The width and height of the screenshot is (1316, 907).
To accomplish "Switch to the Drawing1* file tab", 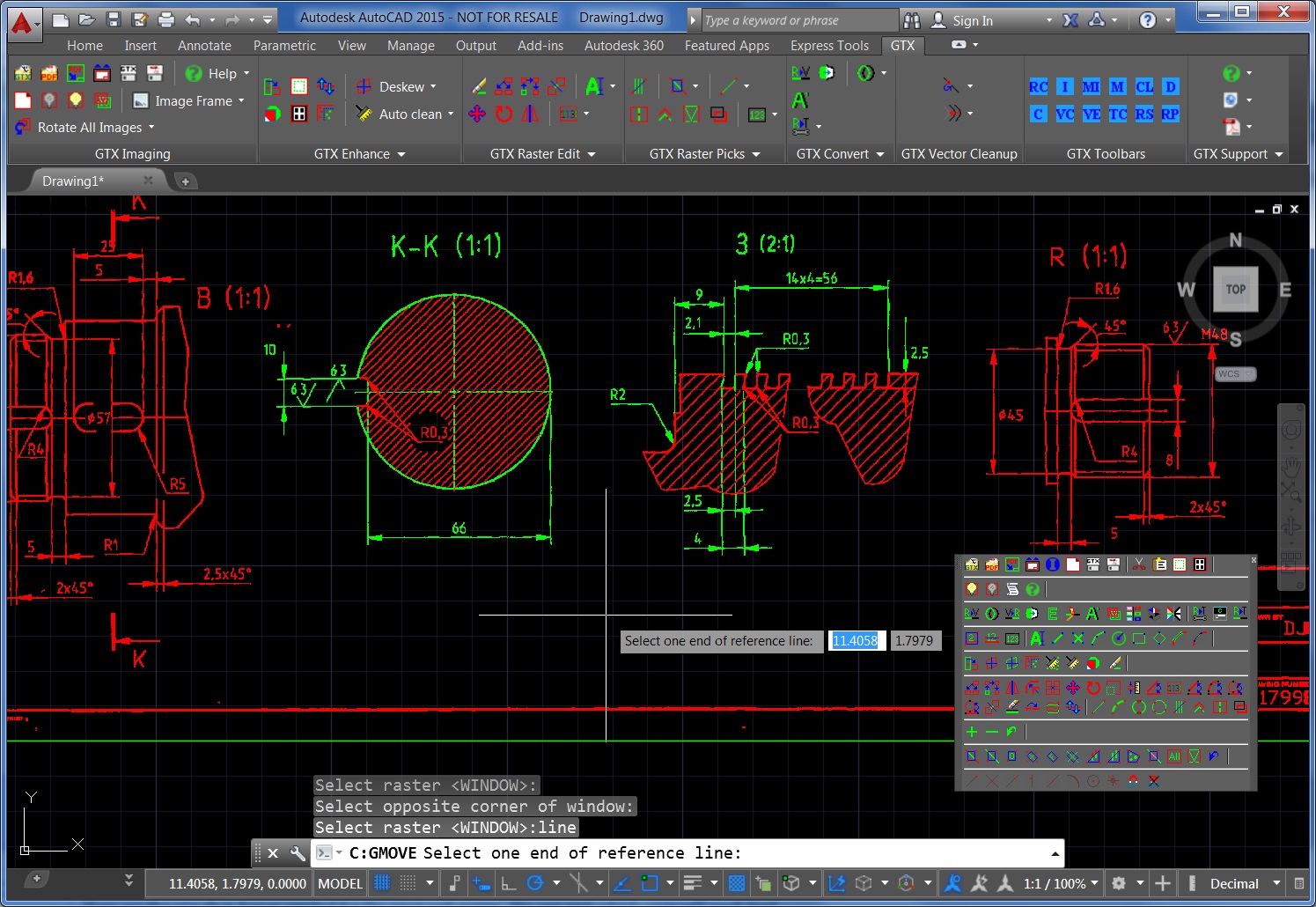I will click(x=73, y=181).
